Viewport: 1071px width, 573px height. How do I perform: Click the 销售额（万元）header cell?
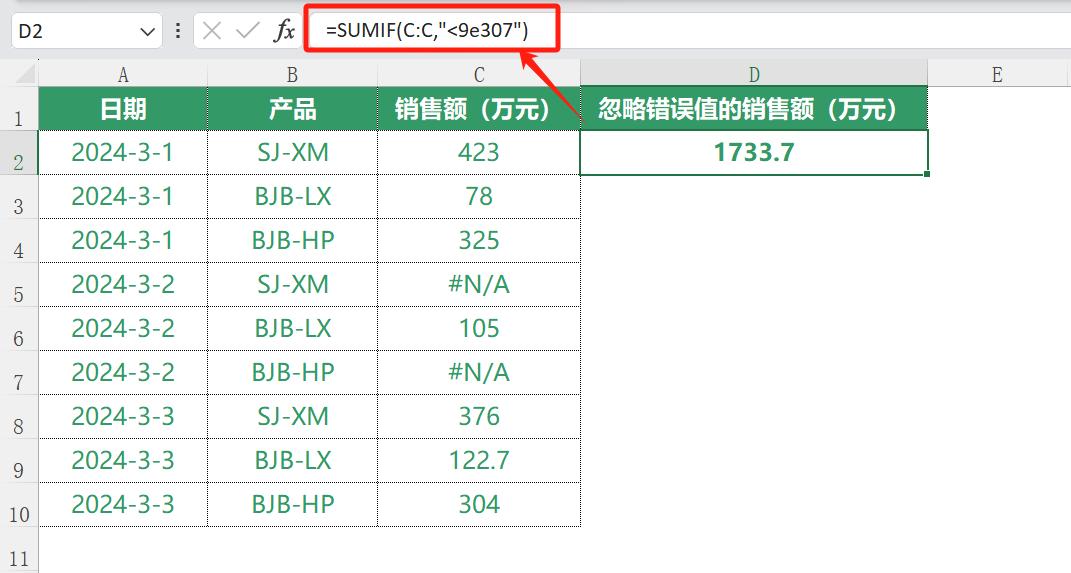pyautogui.click(x=479, y=109)
